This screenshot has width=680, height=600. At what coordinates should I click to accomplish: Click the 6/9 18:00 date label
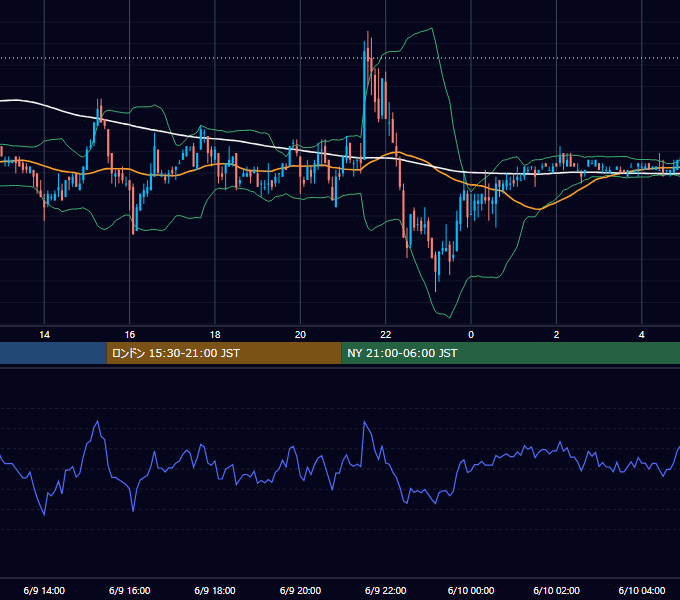215,590
